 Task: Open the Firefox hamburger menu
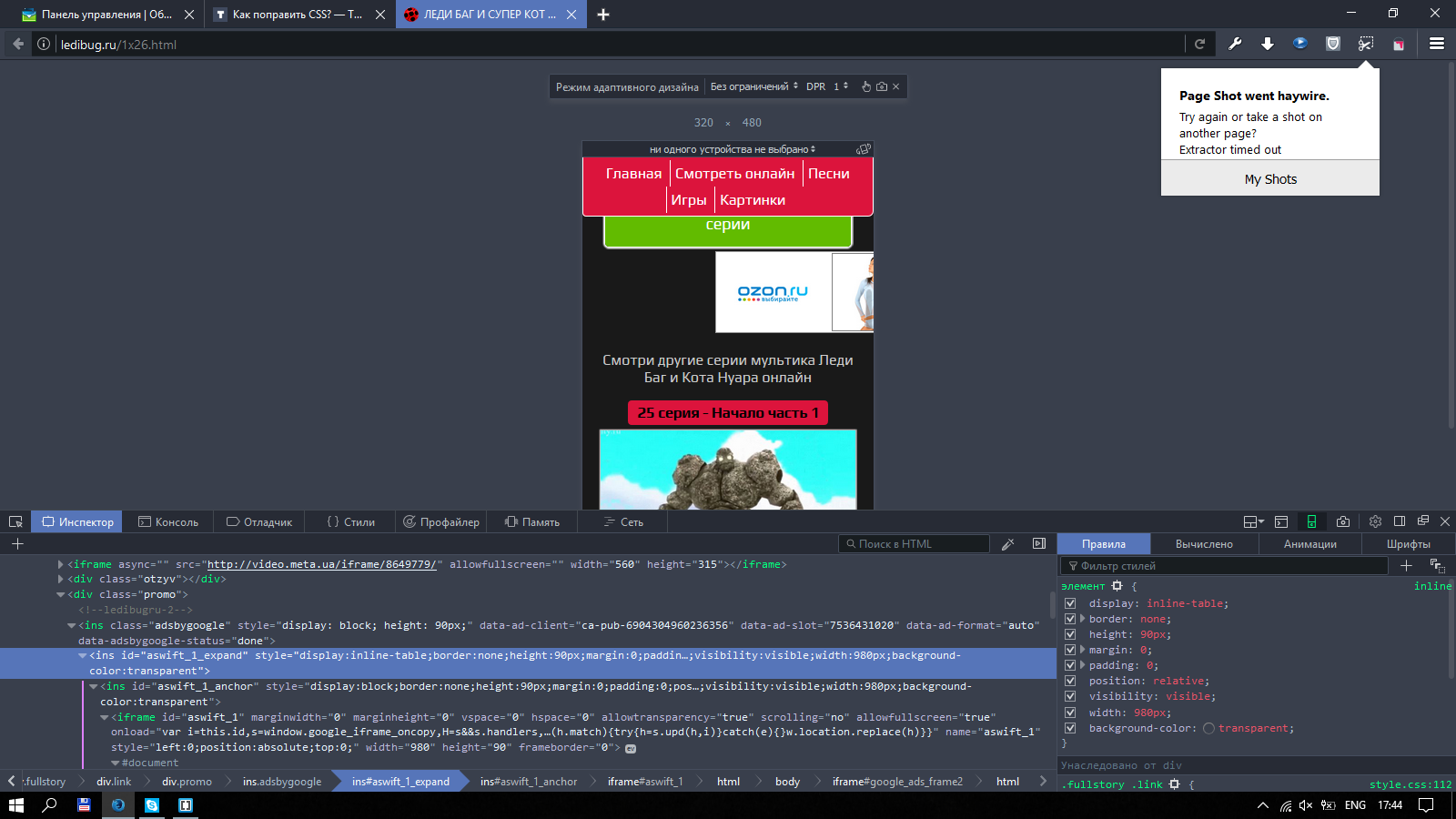coord(1437,44)
